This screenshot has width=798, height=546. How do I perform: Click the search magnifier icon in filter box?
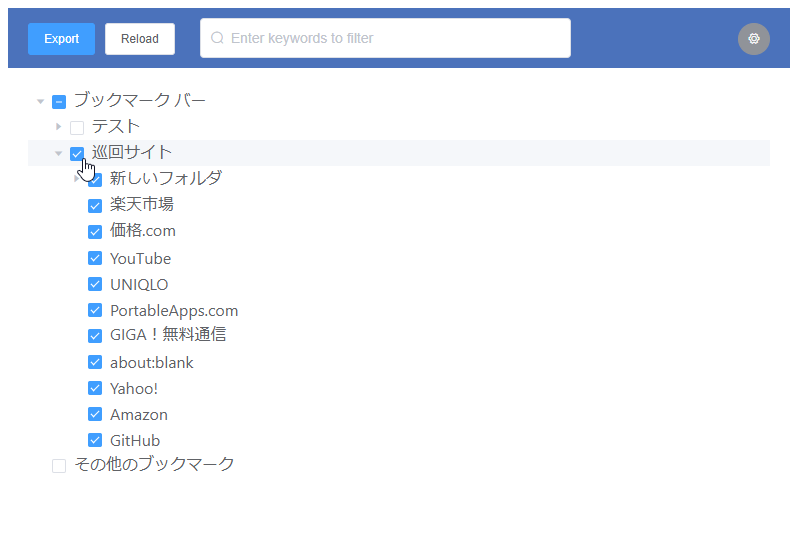[217, 38]
